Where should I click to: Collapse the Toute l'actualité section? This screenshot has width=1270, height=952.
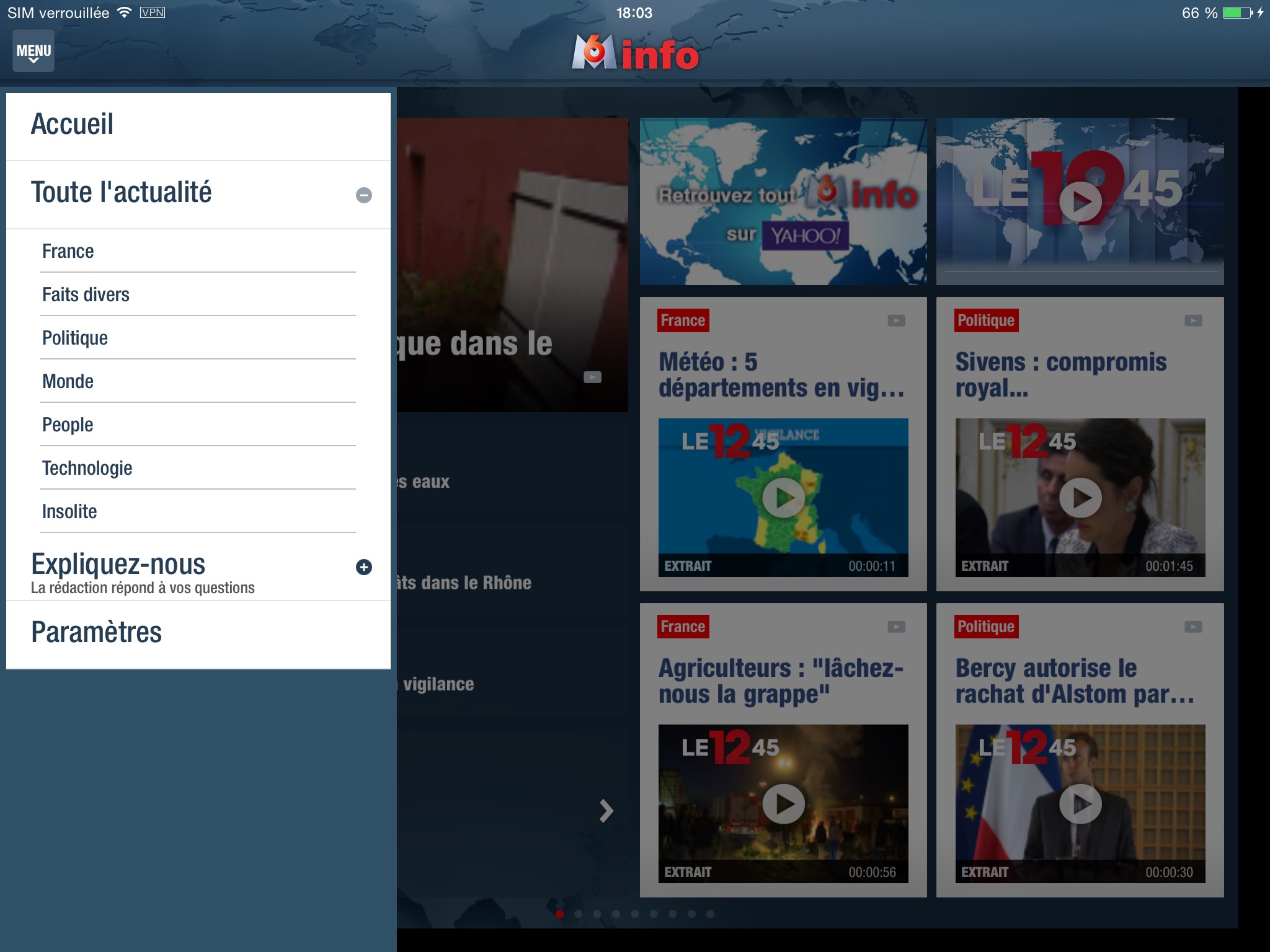364,195
